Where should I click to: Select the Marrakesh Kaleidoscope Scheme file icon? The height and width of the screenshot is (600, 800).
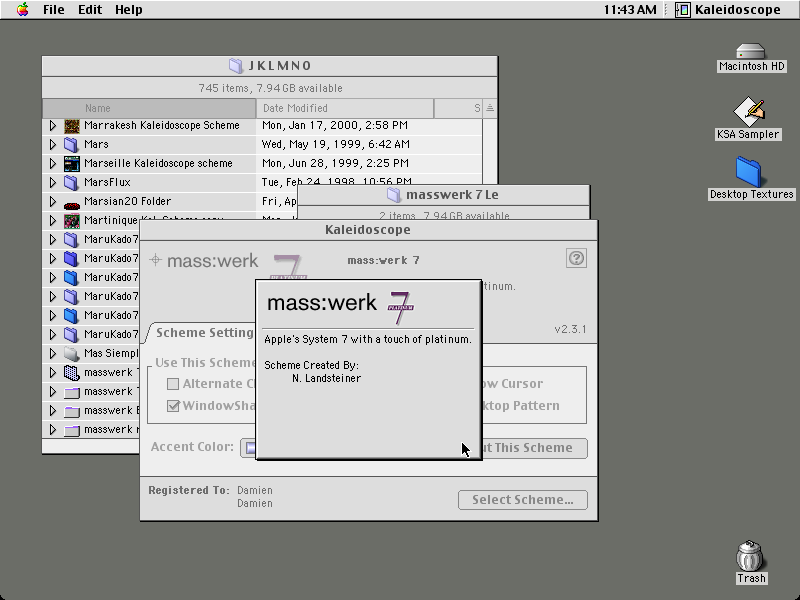point(72,126)
